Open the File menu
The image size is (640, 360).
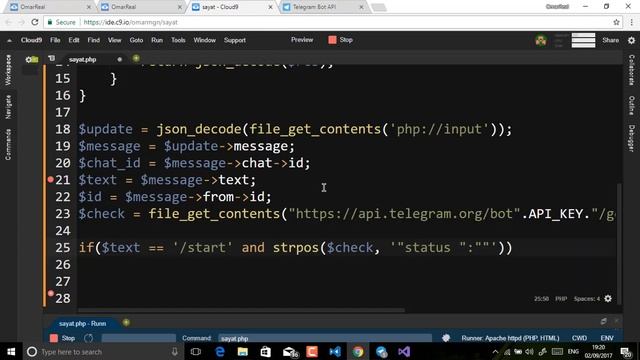click(x=55, y=40)
